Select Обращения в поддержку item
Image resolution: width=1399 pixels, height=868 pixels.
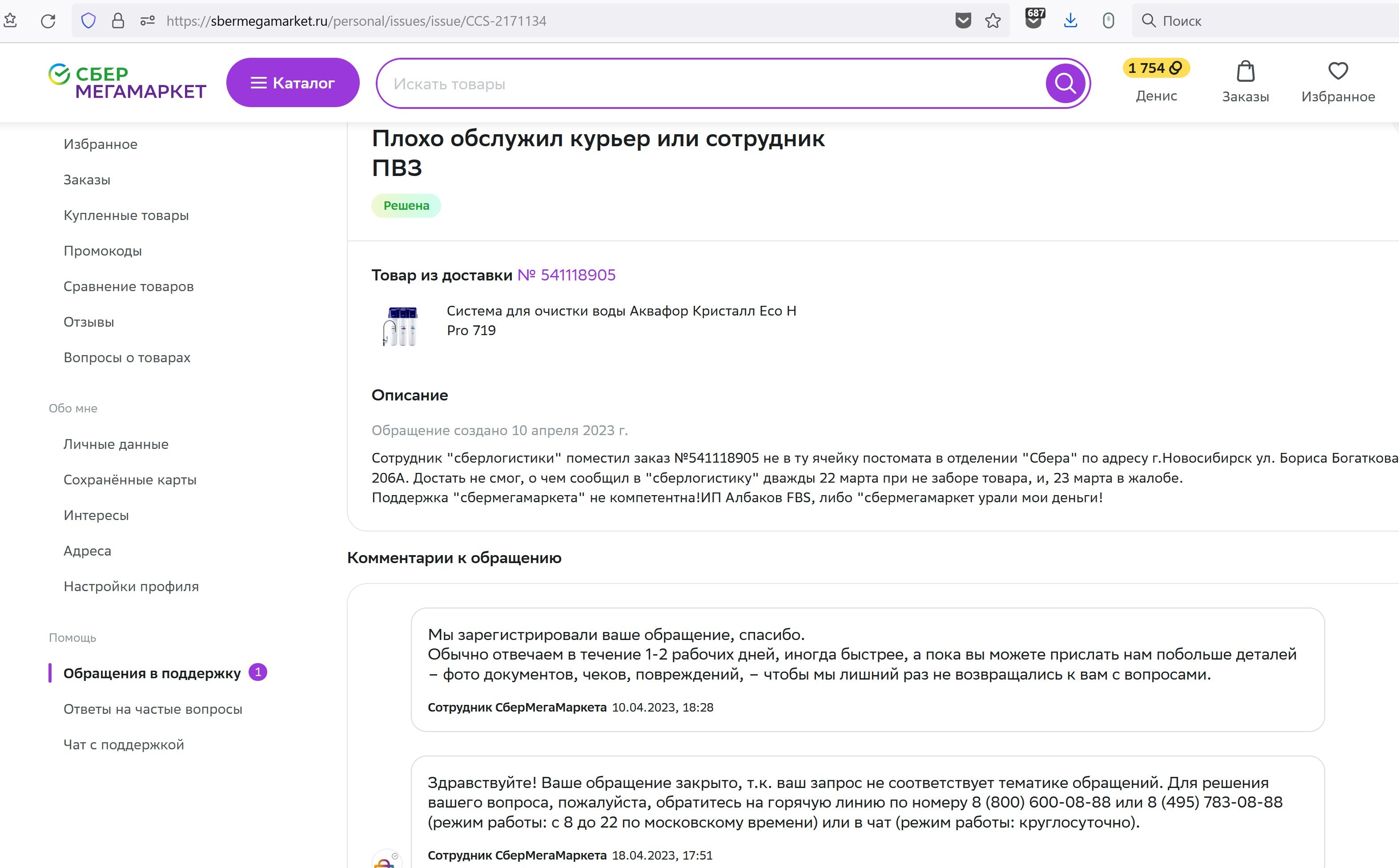pos(152,673)
